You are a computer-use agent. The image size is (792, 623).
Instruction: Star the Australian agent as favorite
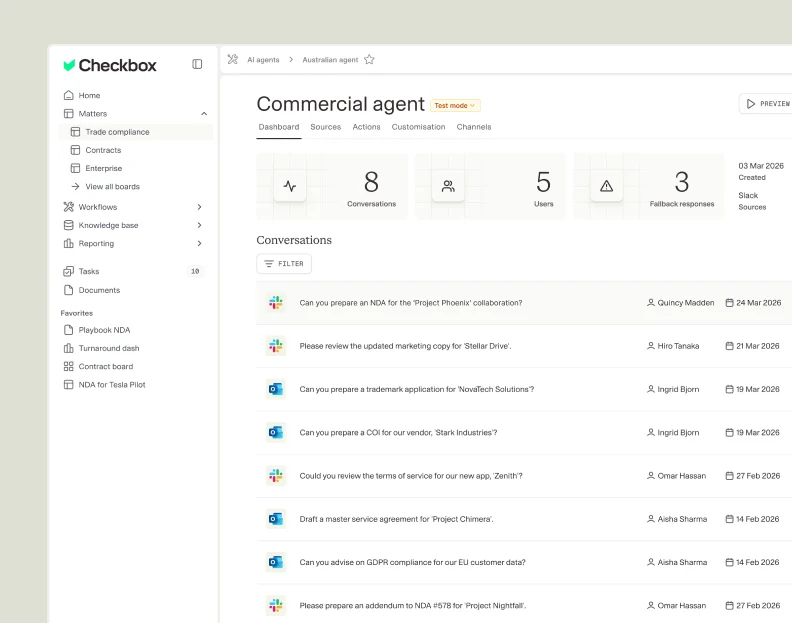click(x=369, y=60)
